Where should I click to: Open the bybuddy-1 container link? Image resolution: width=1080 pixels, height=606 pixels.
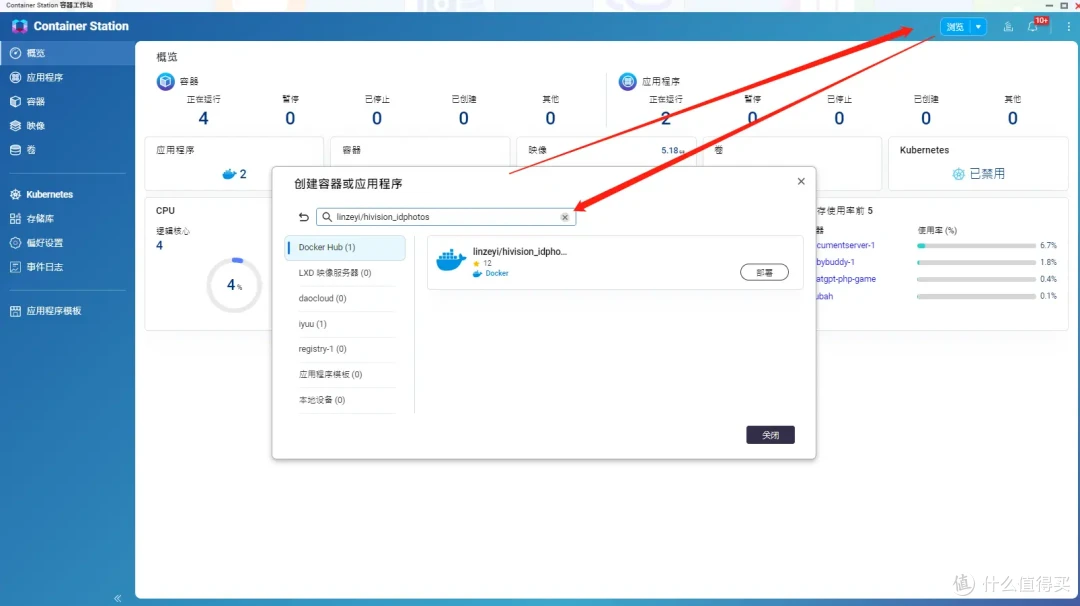[x=835, y=262]
